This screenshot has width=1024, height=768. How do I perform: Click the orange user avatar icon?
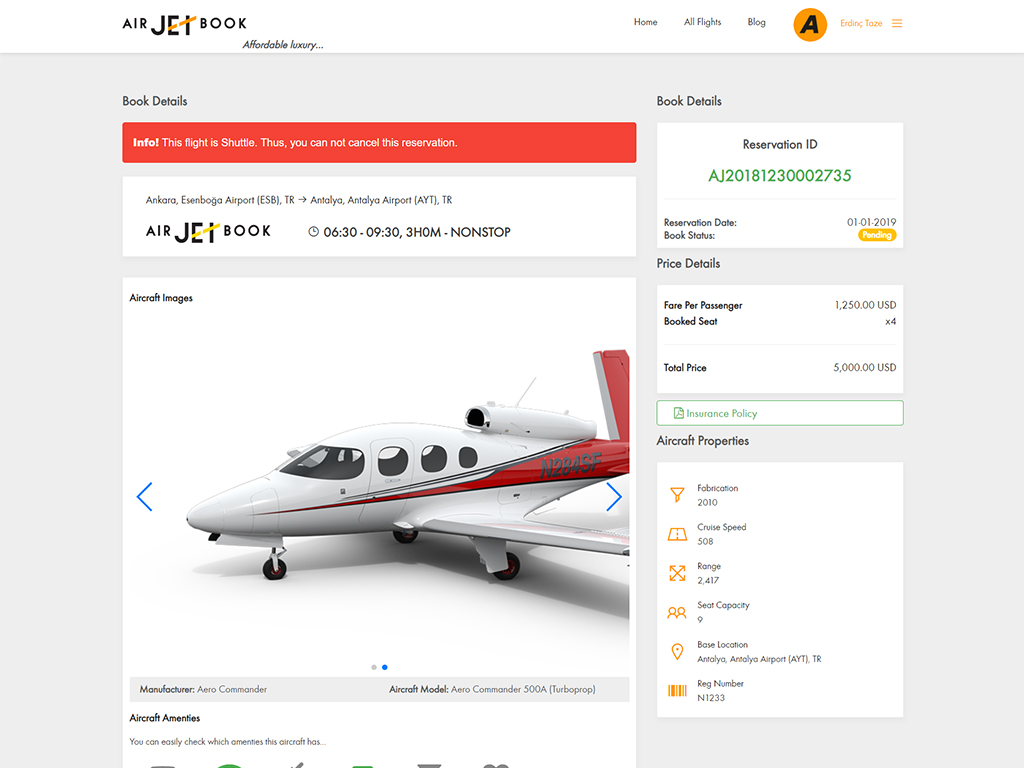[x=810, y=24]
